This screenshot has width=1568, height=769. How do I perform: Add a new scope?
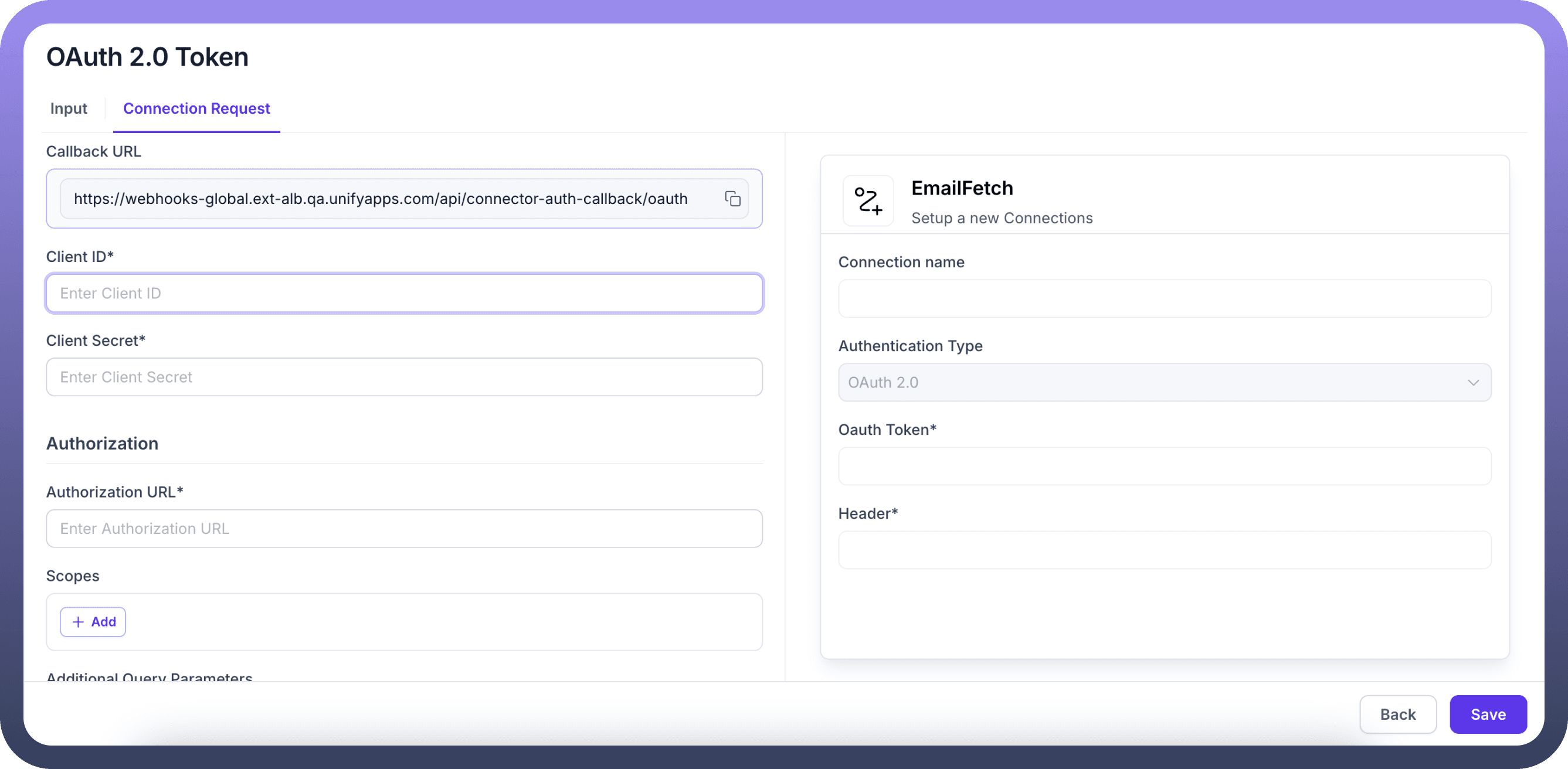93,622
